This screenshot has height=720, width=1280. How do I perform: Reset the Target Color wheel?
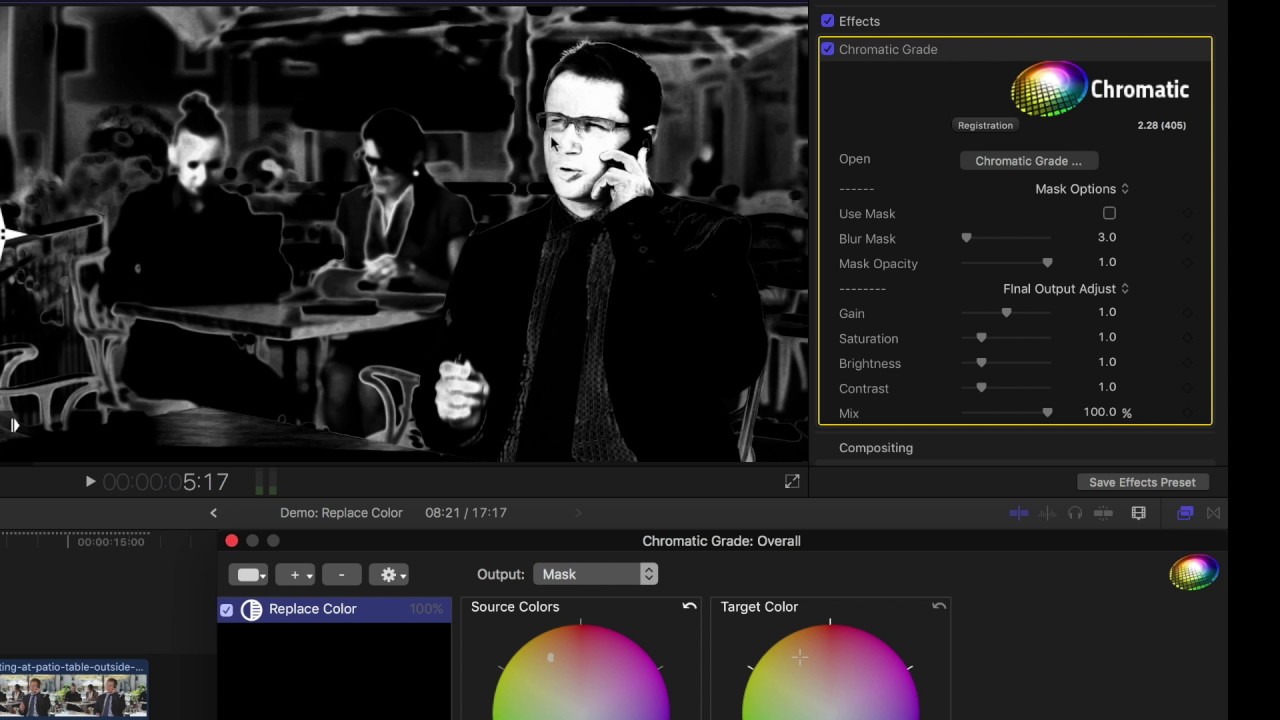tap(938, 606)
